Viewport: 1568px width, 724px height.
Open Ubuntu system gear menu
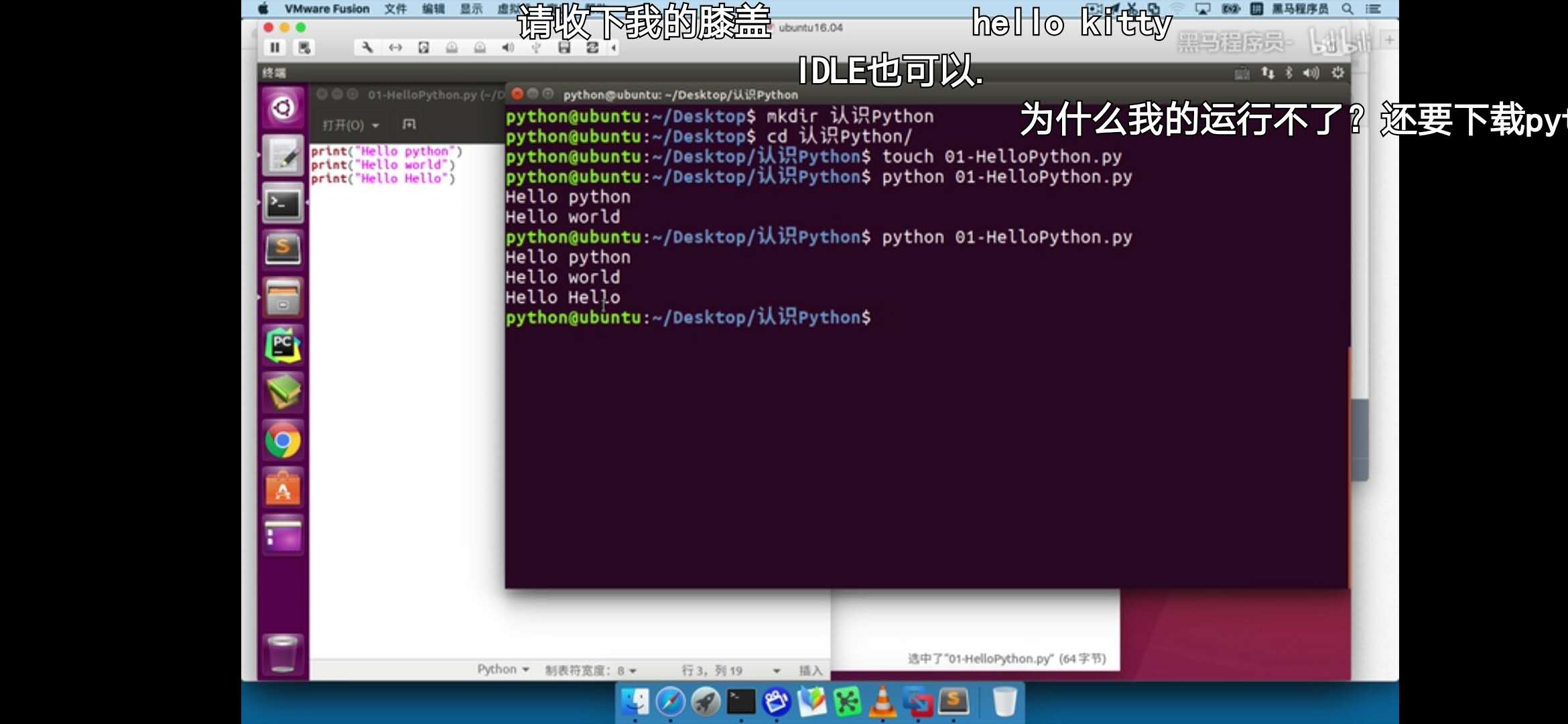(x=1337, y=73)
